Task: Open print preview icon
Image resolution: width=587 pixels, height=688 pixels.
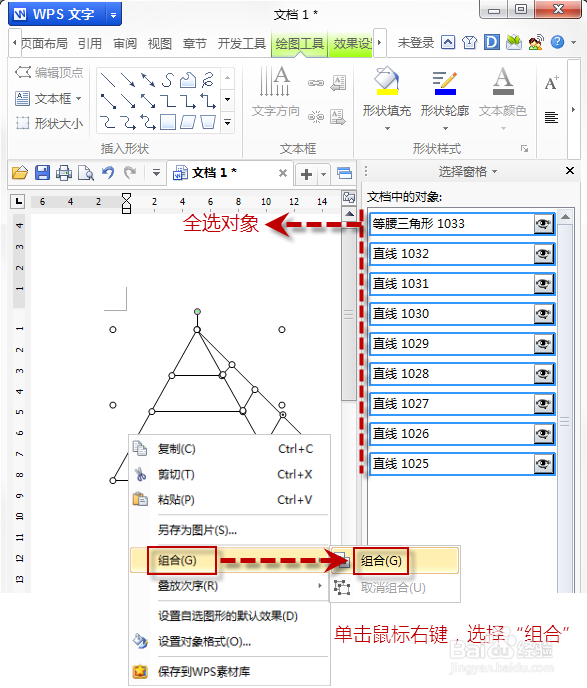Action: [86, 173]
